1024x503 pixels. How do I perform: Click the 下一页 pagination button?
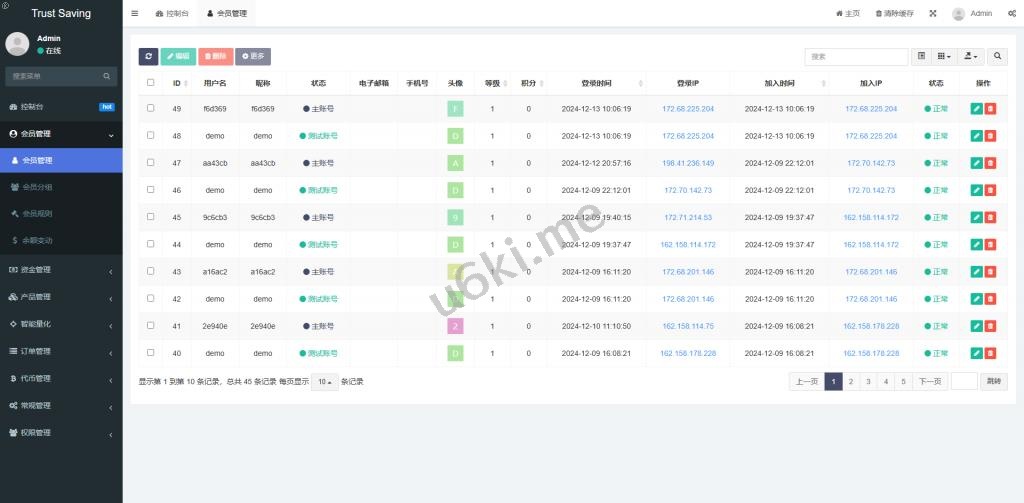tap(931, 381)
